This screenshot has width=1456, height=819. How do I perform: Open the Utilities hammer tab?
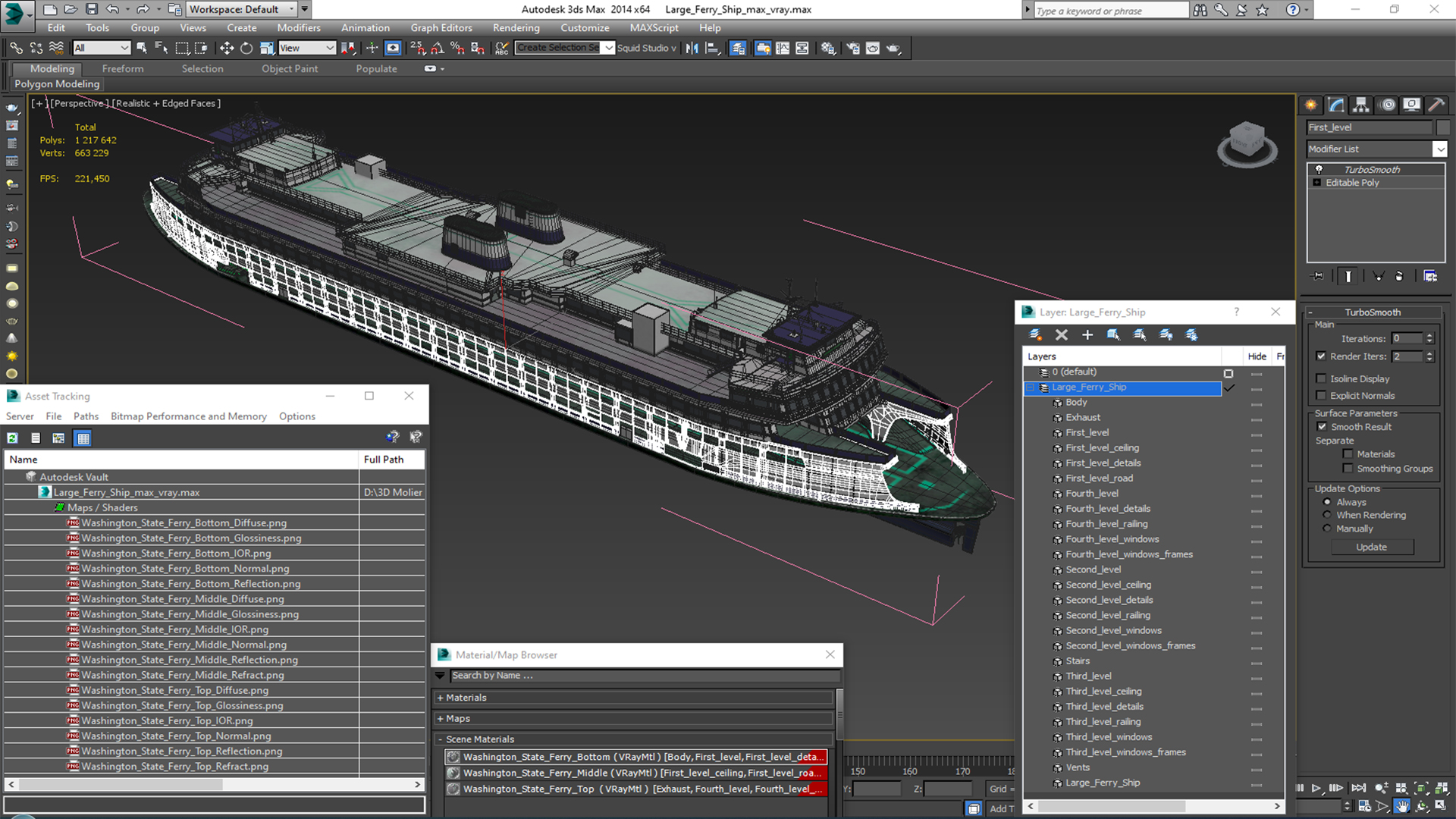(x=1436, y=105)
